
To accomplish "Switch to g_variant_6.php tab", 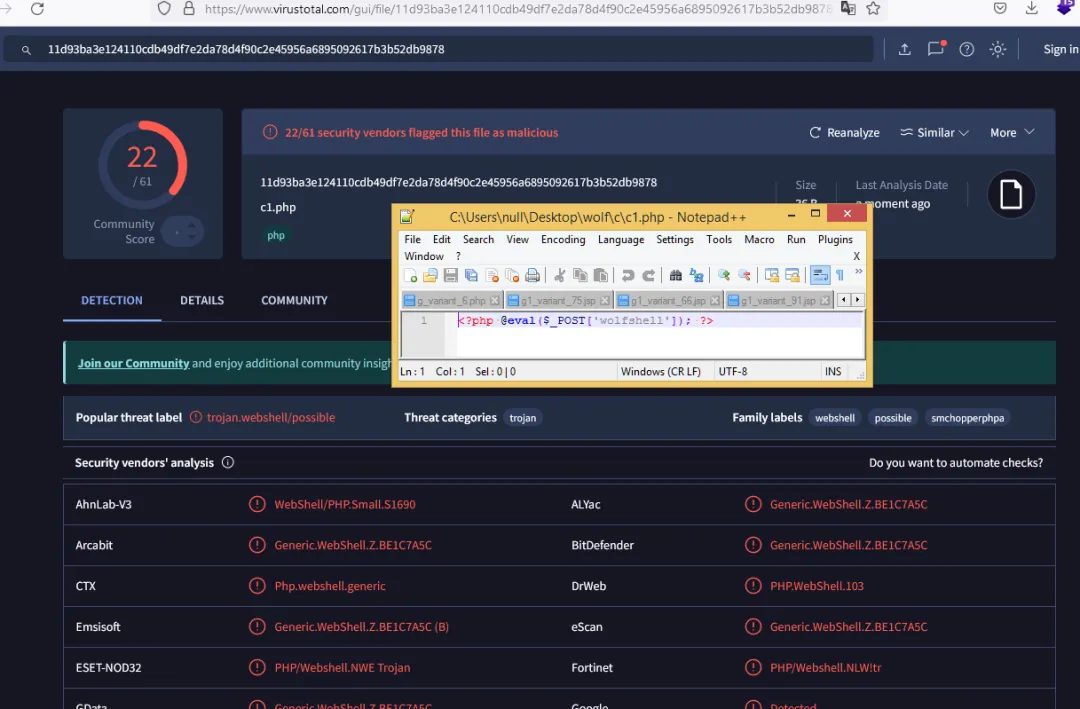I will 451,300.
